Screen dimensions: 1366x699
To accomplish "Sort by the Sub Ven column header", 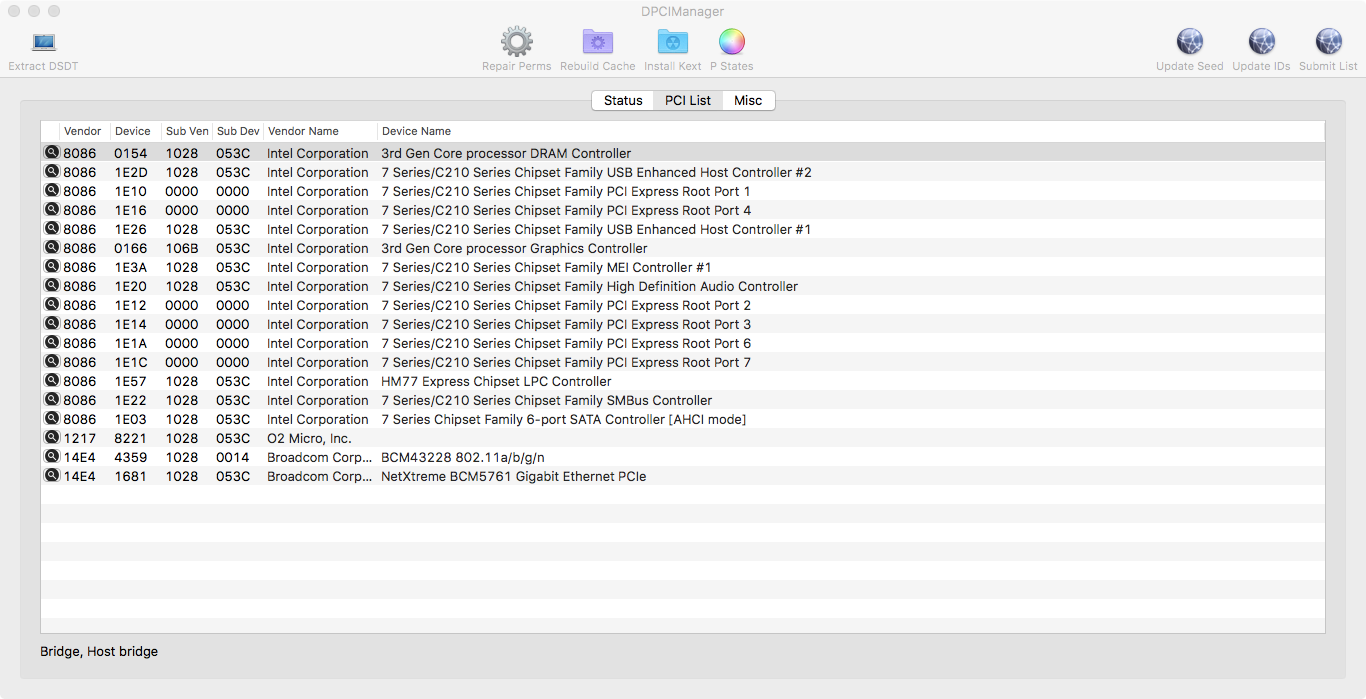I will click(x=187, y=131).
